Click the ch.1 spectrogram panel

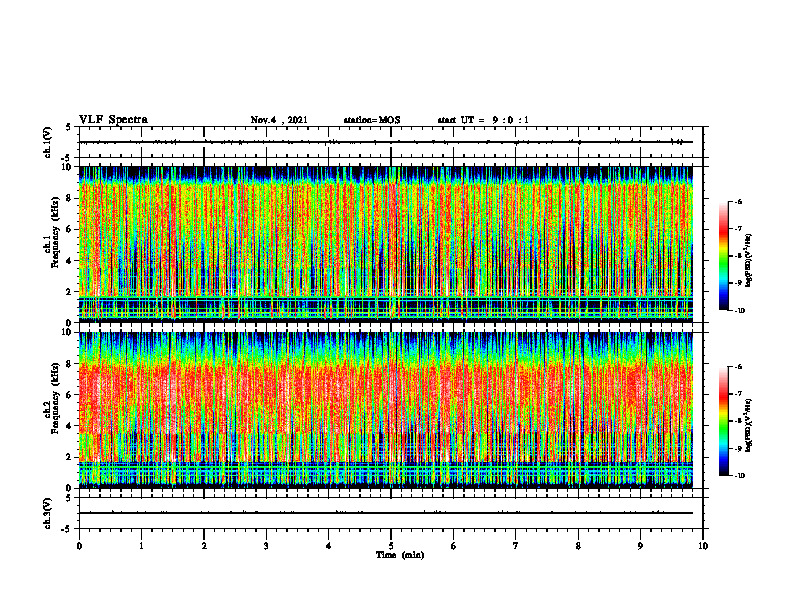point(386,244)
